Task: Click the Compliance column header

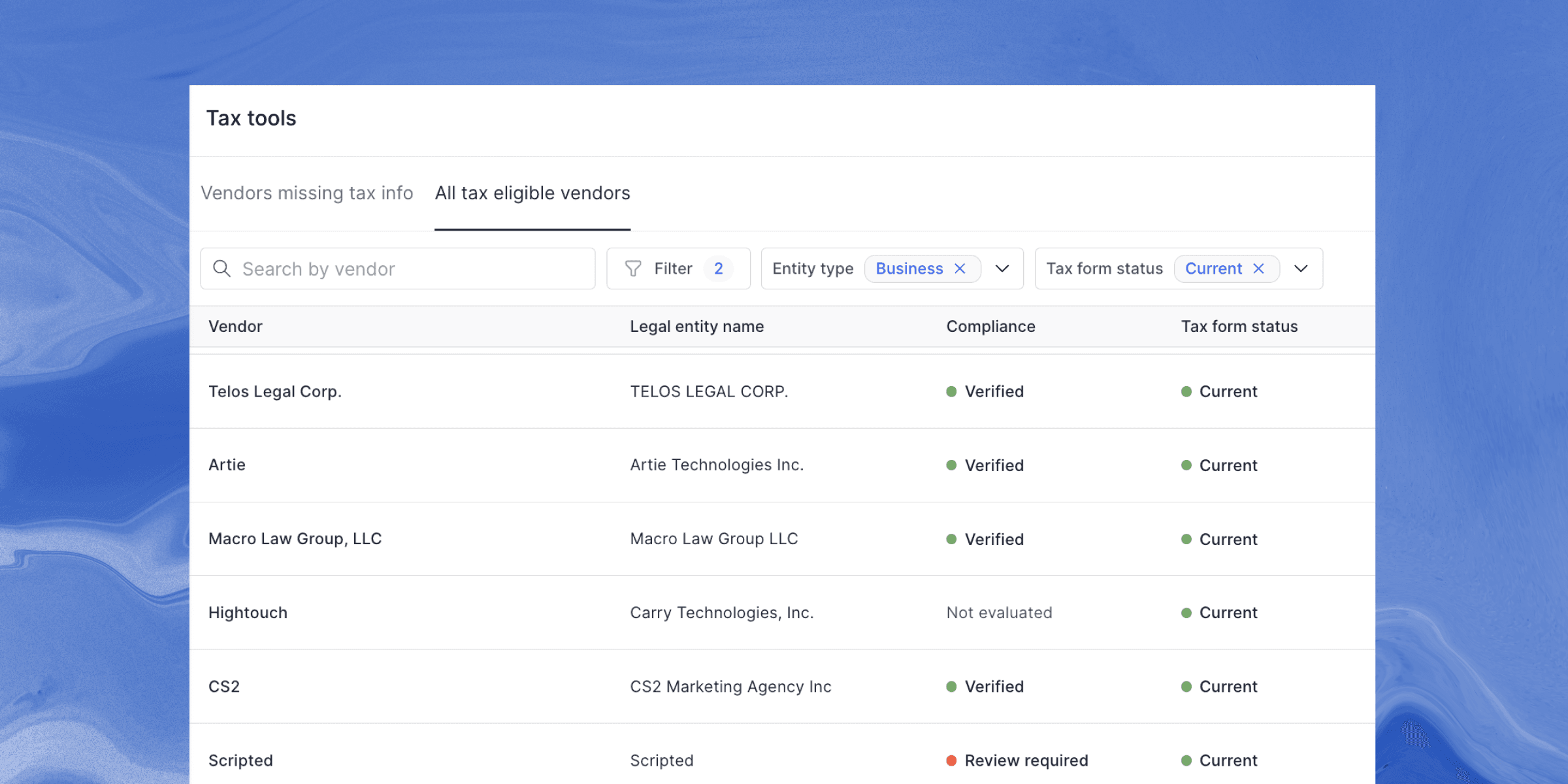Action: coord(990,327)
